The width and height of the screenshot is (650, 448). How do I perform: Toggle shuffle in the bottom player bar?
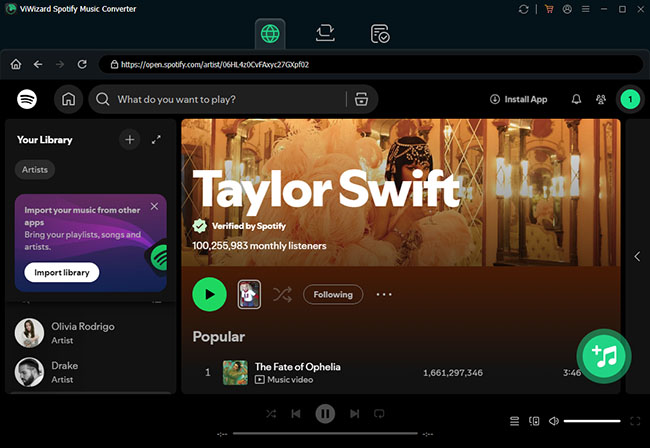point(271,414)
